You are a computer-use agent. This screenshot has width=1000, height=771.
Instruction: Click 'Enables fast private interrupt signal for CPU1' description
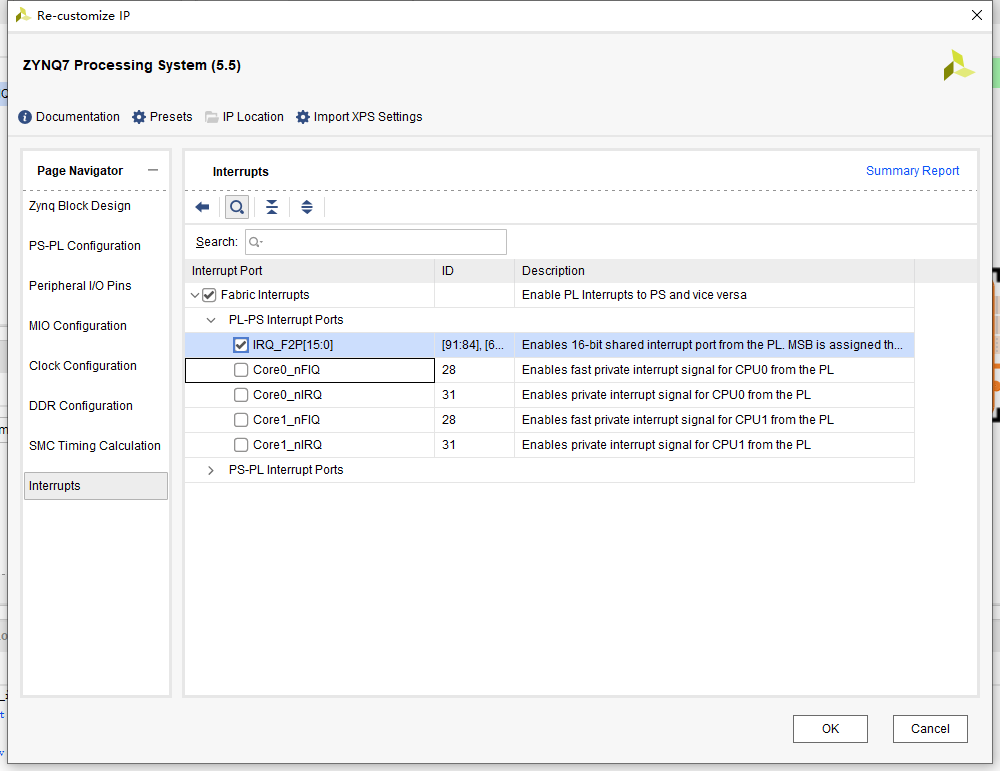(677, 420)
